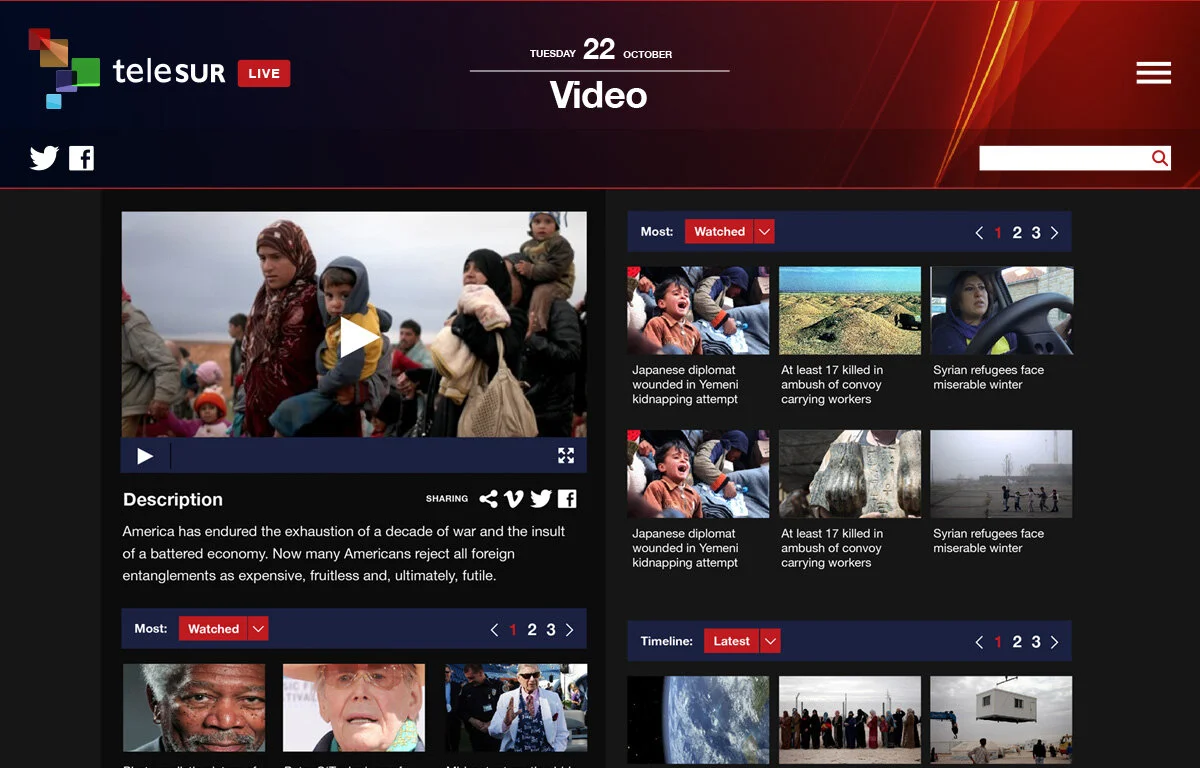Viewport: 1200px width, 768px height.
Task: Open first-row desert ambush video thumbnail
Action: [x=850, y=310]
